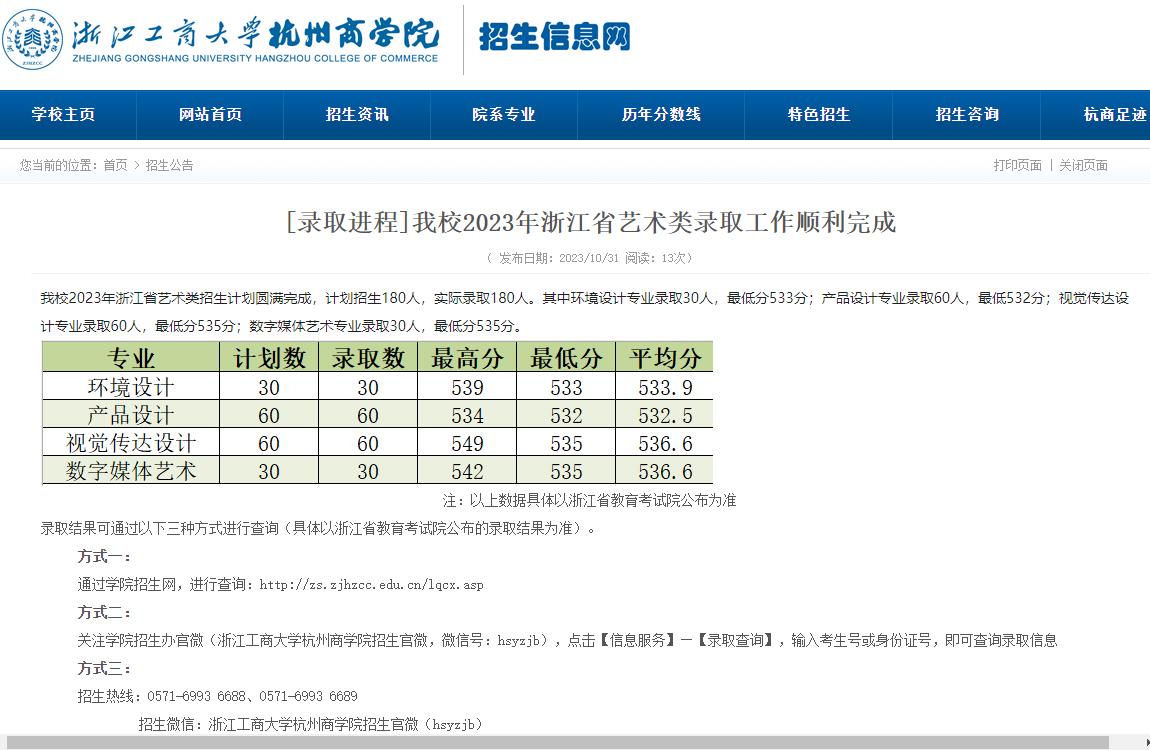Image resolution: width=1150 pixels, height=750 pixels.
Task: Click the 数字媒体艺术 row label
Action: coord(131,471)
